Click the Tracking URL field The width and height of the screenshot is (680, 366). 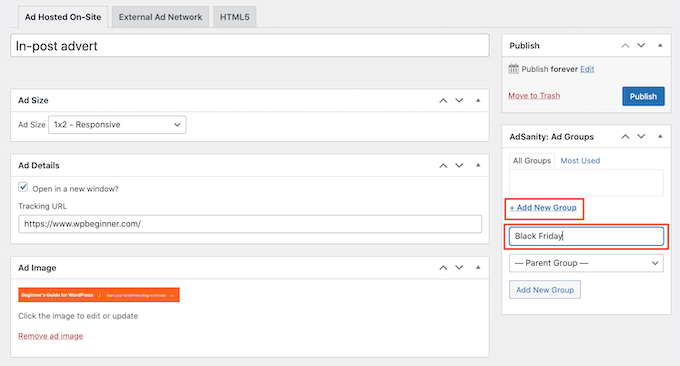click(250, 224)
